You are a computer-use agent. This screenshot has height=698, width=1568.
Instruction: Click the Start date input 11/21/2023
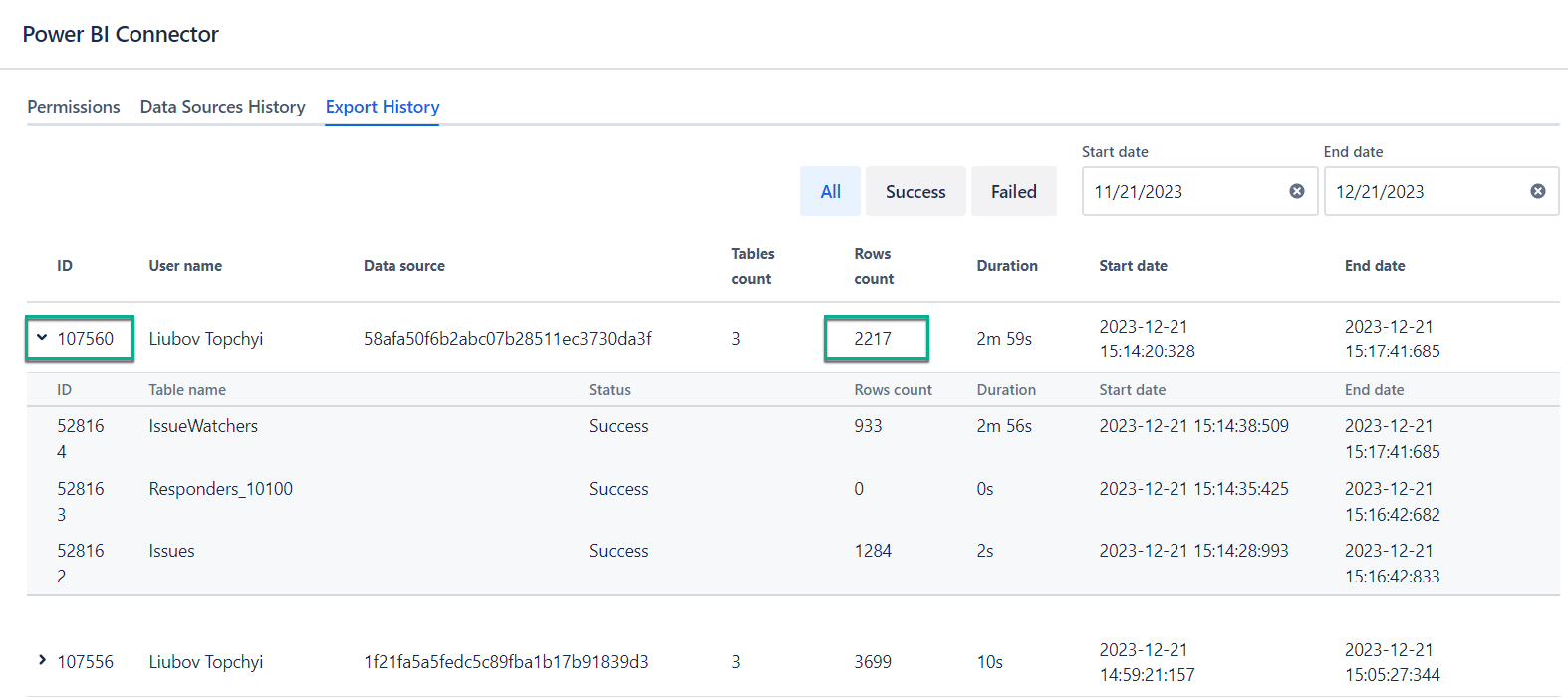[x=1185, y=191]
